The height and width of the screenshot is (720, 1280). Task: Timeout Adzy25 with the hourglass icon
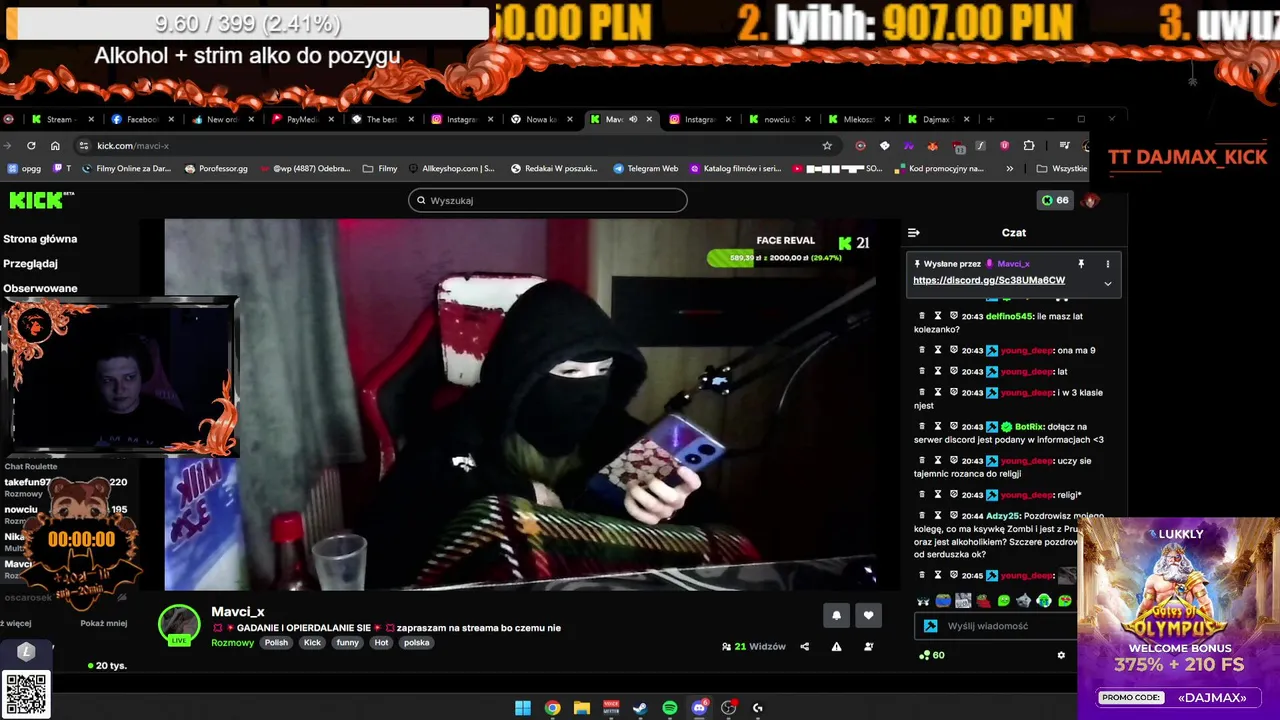point(938,516)
